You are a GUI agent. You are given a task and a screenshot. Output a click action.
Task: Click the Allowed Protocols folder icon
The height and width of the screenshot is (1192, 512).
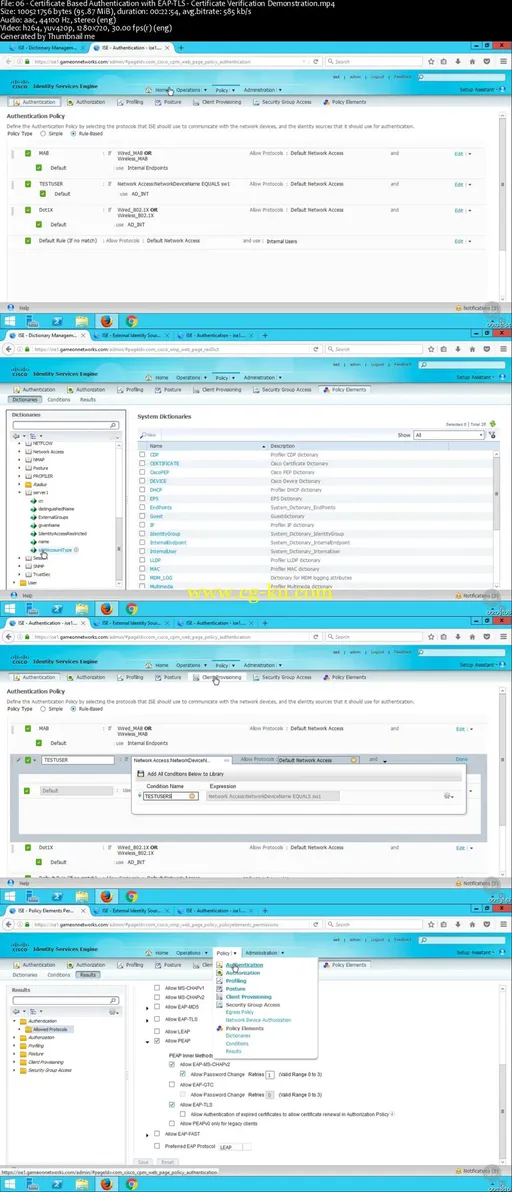[28, 1029]
